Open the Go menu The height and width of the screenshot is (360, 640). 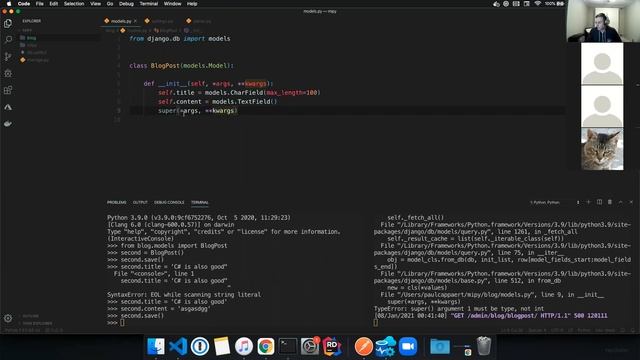point(110,4)
